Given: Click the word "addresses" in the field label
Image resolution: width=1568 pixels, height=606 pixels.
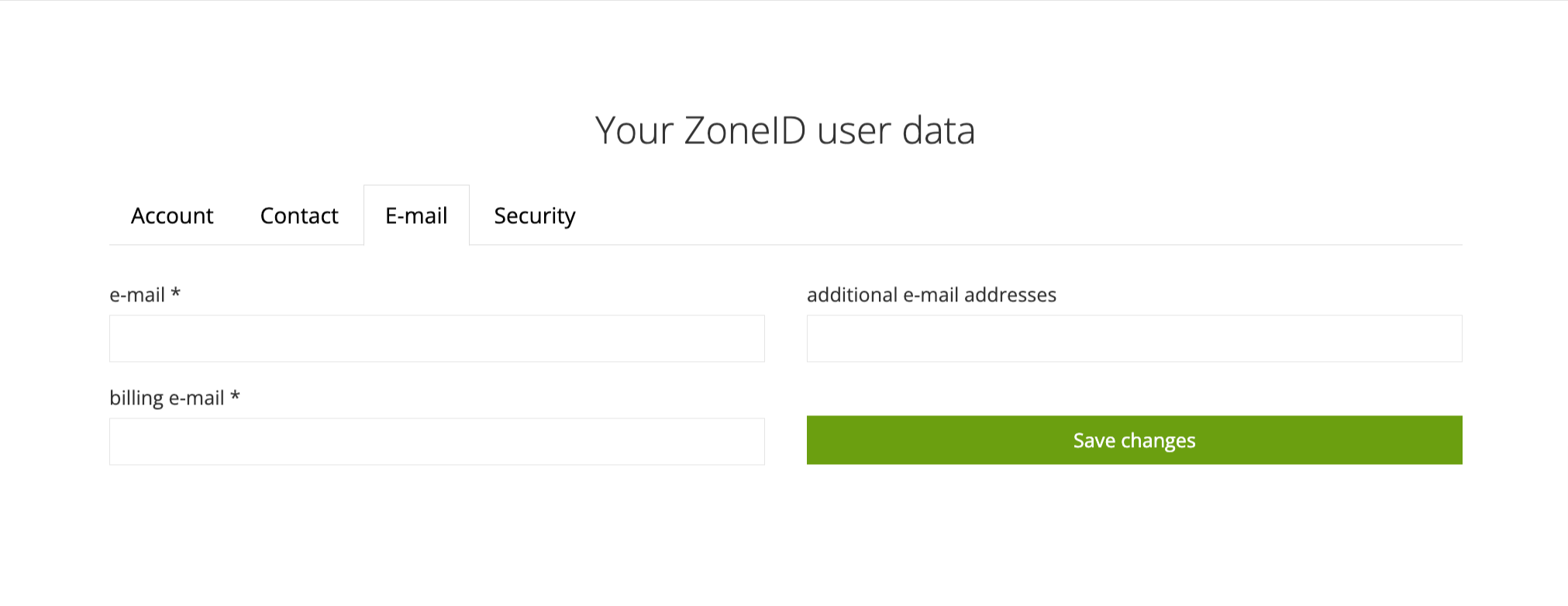Looking at the screenshot, I should [1010, 294].
